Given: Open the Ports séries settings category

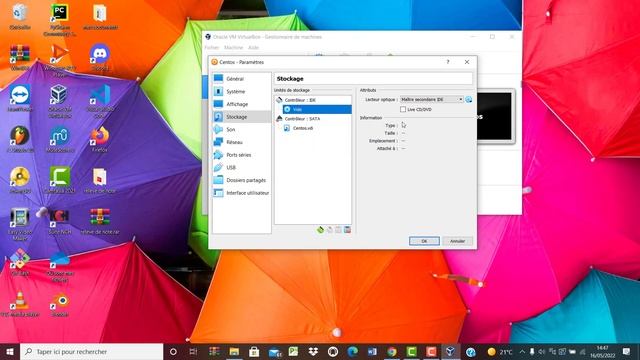Looking at the screenshot, I should [242, 155].
